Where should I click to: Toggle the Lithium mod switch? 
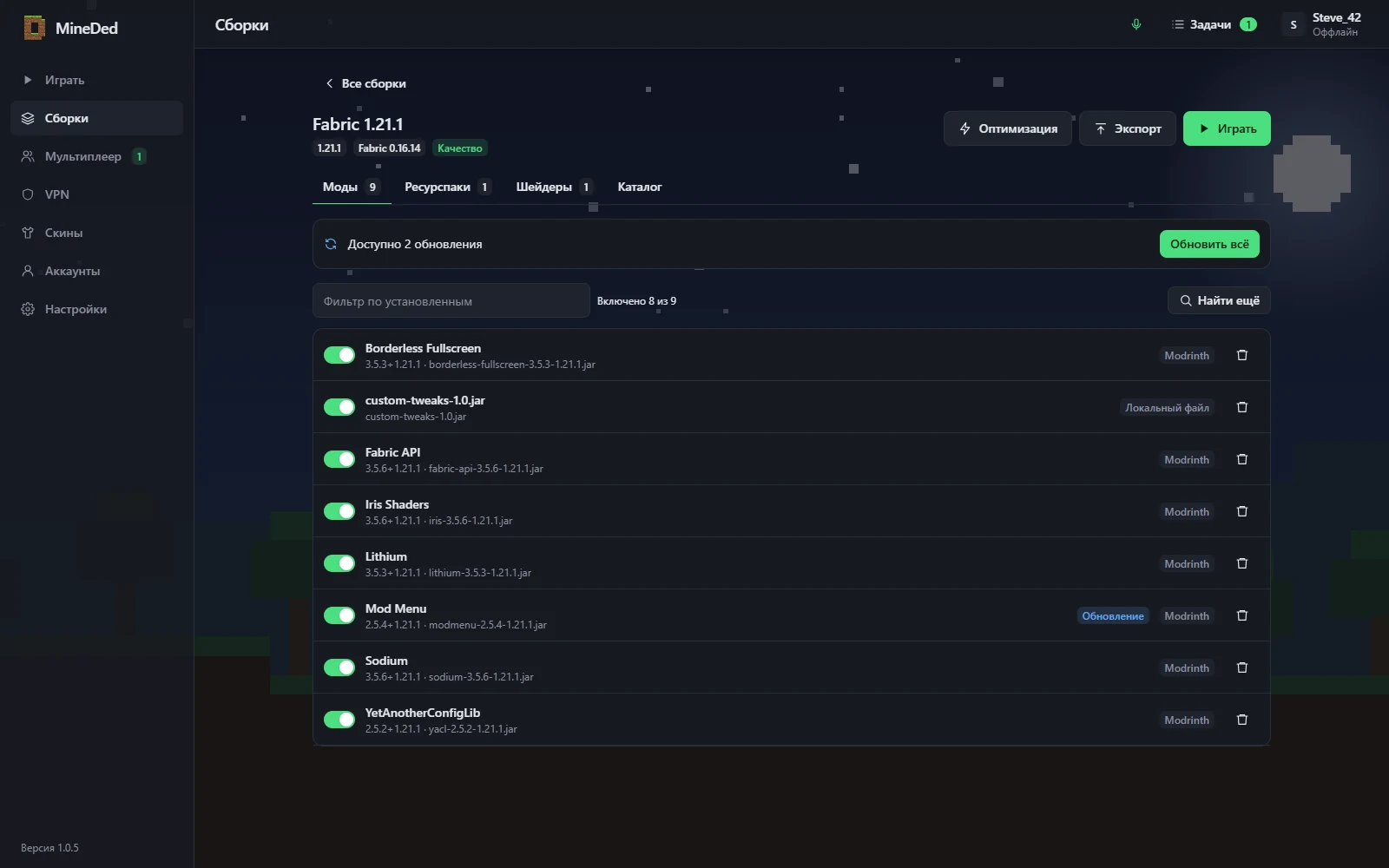click(x=339, y=563)
